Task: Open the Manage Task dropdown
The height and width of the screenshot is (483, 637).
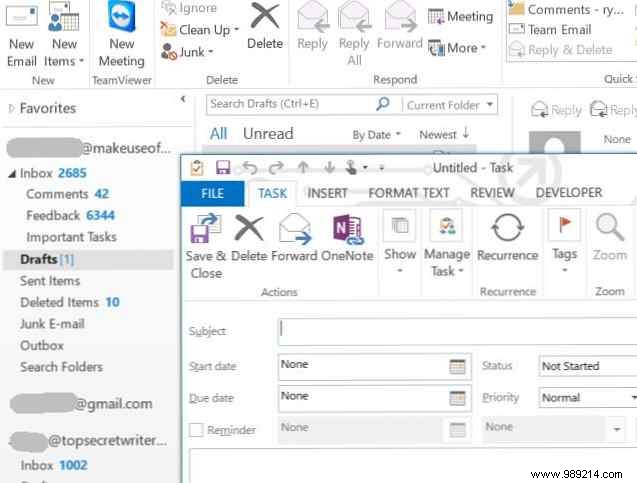Action: (x=447, y=244)
